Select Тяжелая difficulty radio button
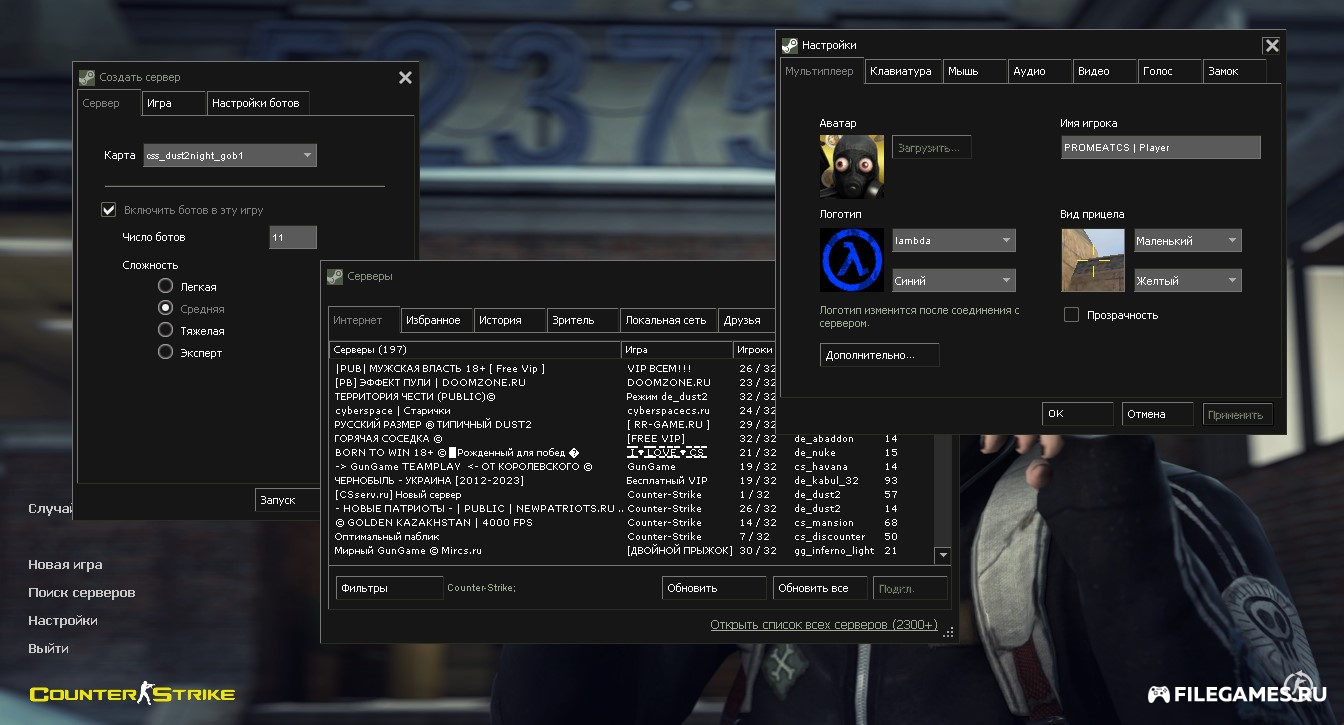 [x=165, y=330]
